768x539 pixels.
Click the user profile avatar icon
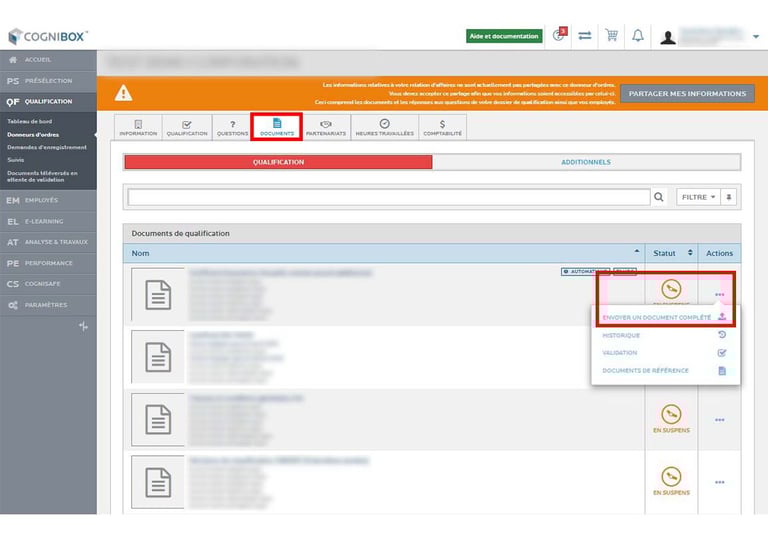click(668, 37)
